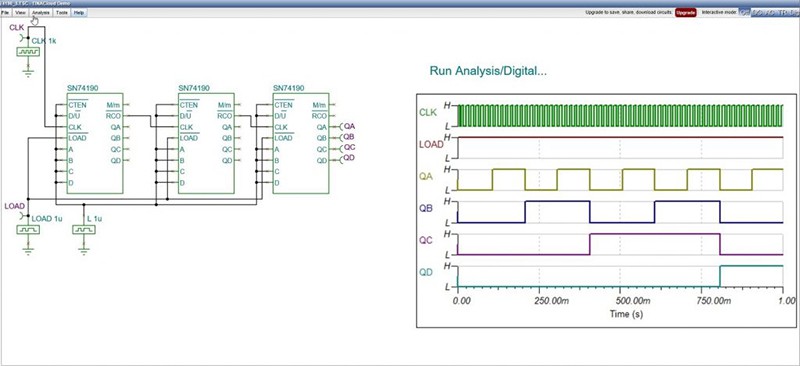
Task: Set interactive mode to Off
Action: coord(745,12)
